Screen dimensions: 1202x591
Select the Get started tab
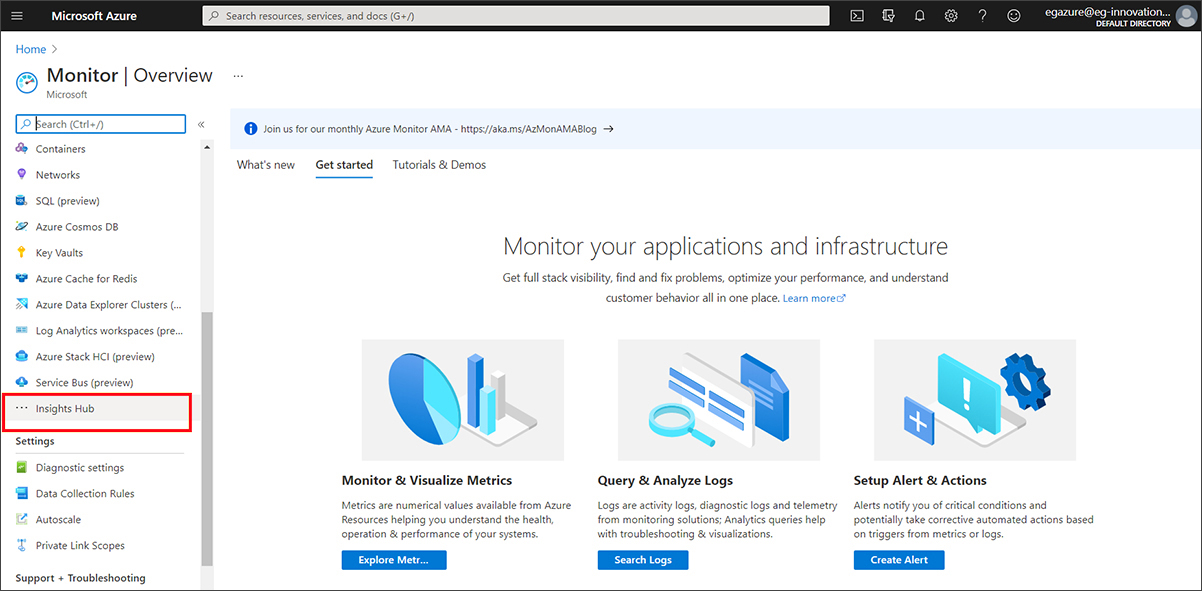344,165
